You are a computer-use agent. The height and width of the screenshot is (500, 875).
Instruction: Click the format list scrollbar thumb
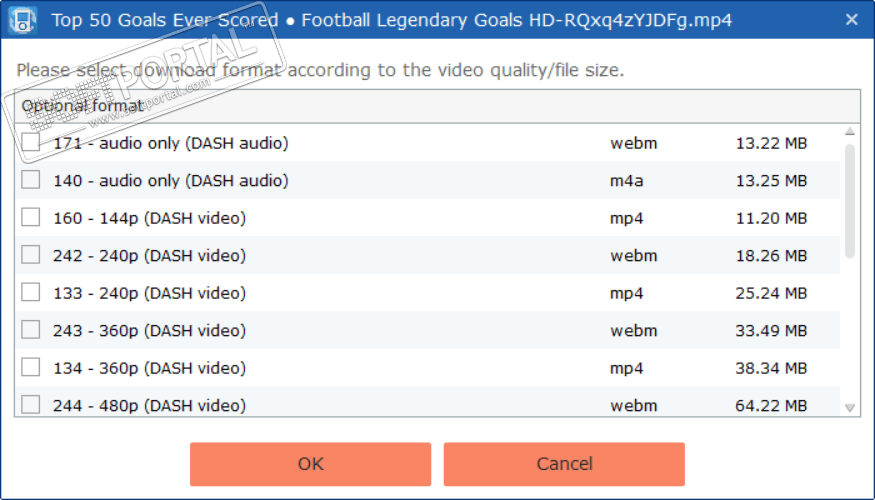850,200
